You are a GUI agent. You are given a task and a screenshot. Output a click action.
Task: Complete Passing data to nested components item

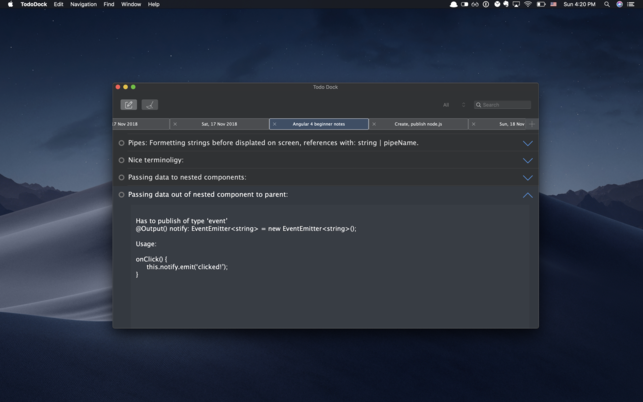click(x=121, y=177)
